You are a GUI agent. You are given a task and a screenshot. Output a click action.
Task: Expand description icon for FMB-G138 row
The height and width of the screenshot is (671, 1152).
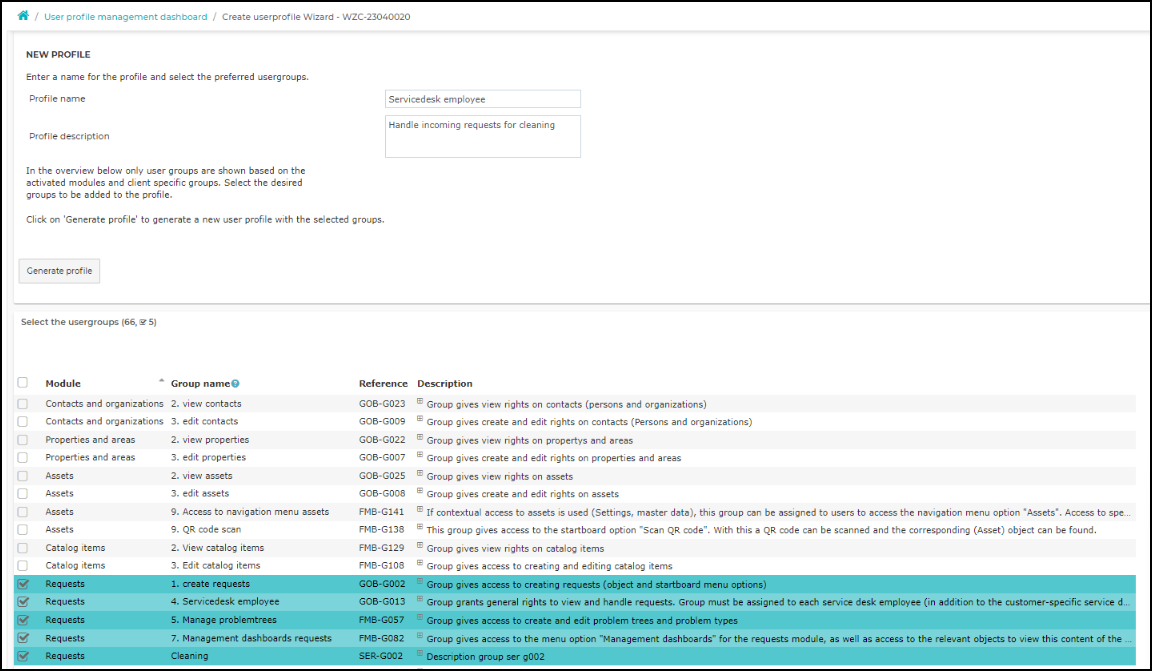pos(420,527)
